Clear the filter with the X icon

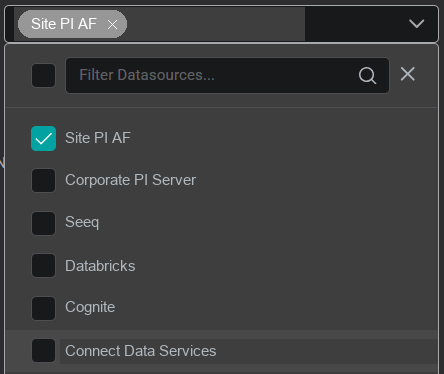[x=408, y=74]
